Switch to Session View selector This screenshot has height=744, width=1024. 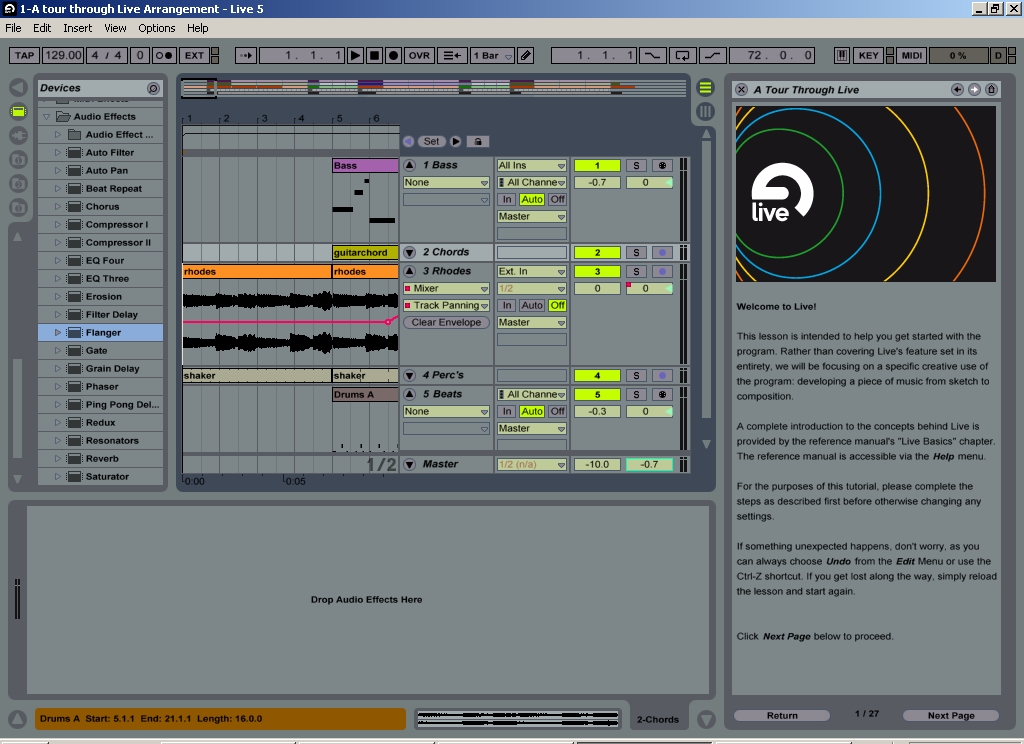tap(705, 111)
